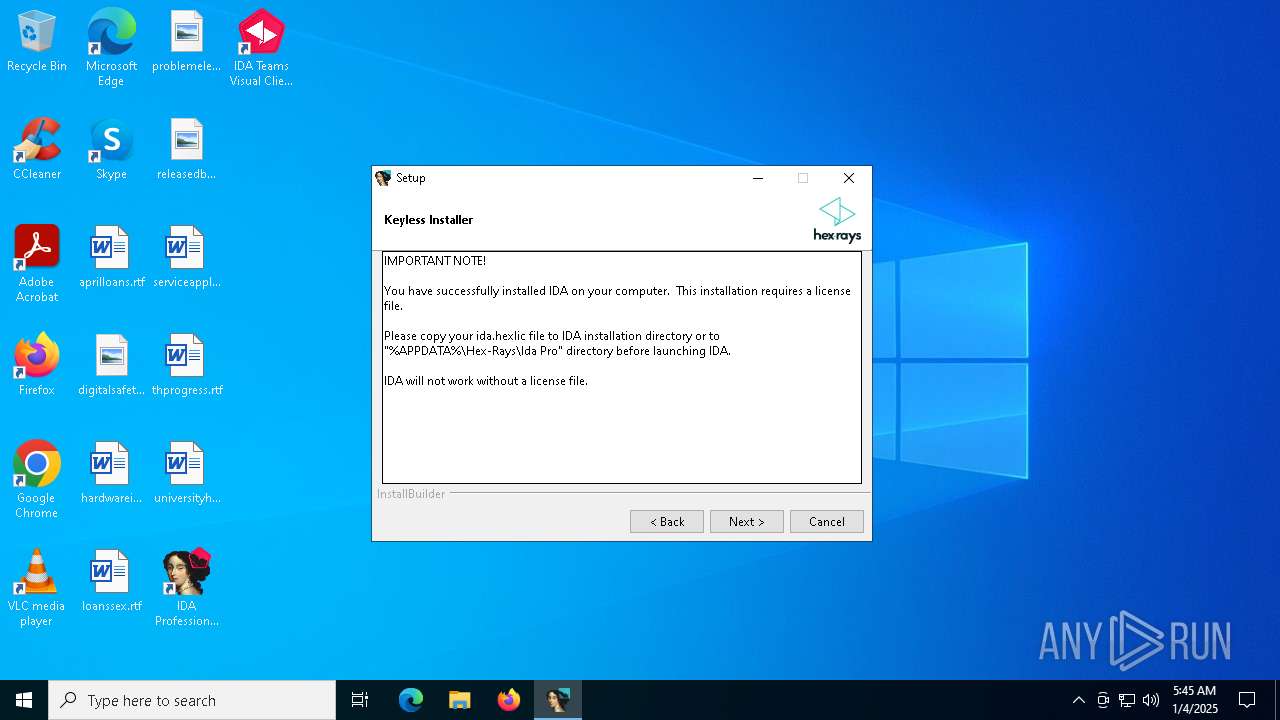This screenshot has height=720, width=1280.
Task: Open the Recycle Bin desktop icon
Action: pyautogui.click(x=37, y=41)
